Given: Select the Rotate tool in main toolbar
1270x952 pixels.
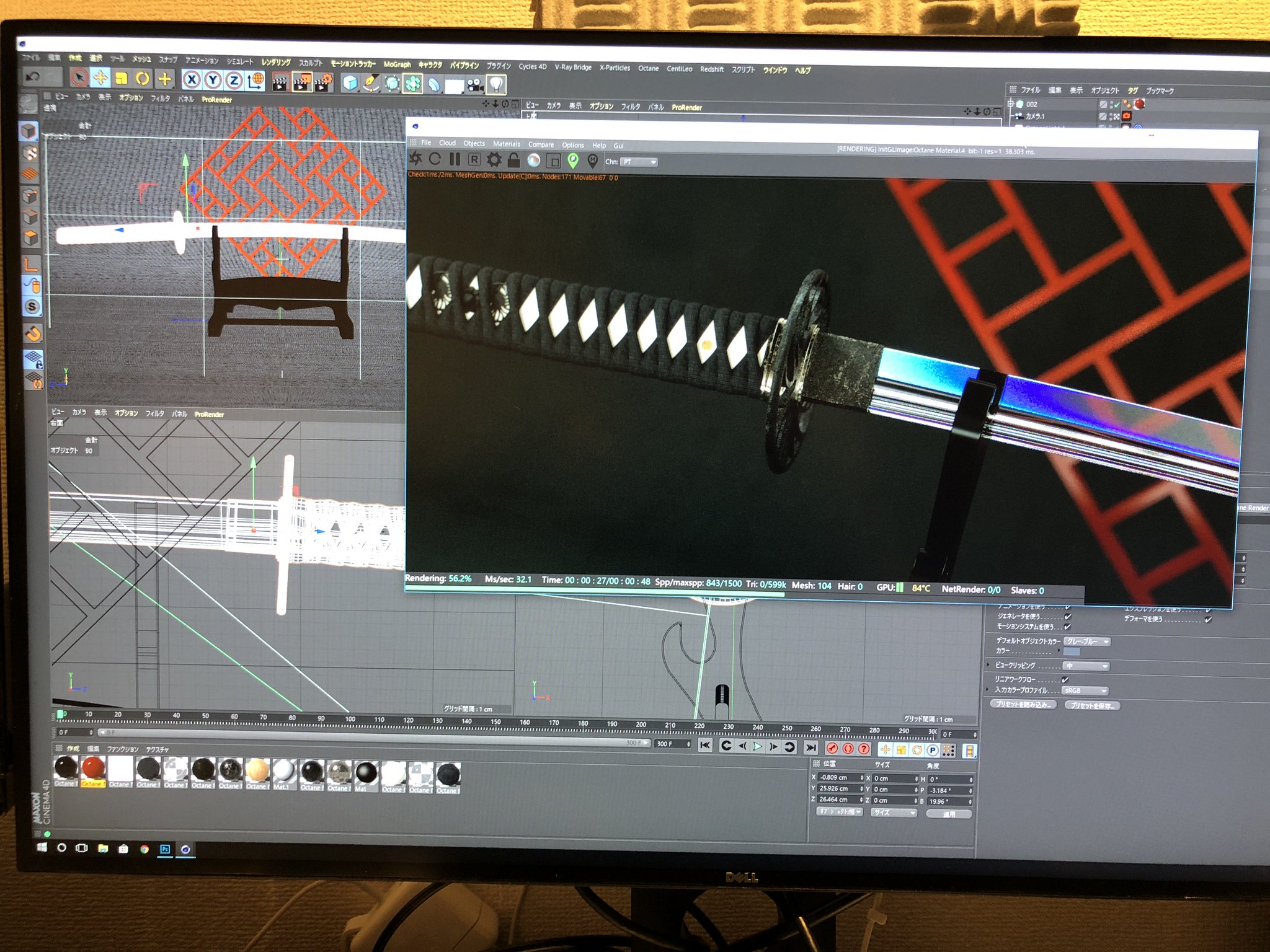Looking at the screenshot, I should 143,79.
